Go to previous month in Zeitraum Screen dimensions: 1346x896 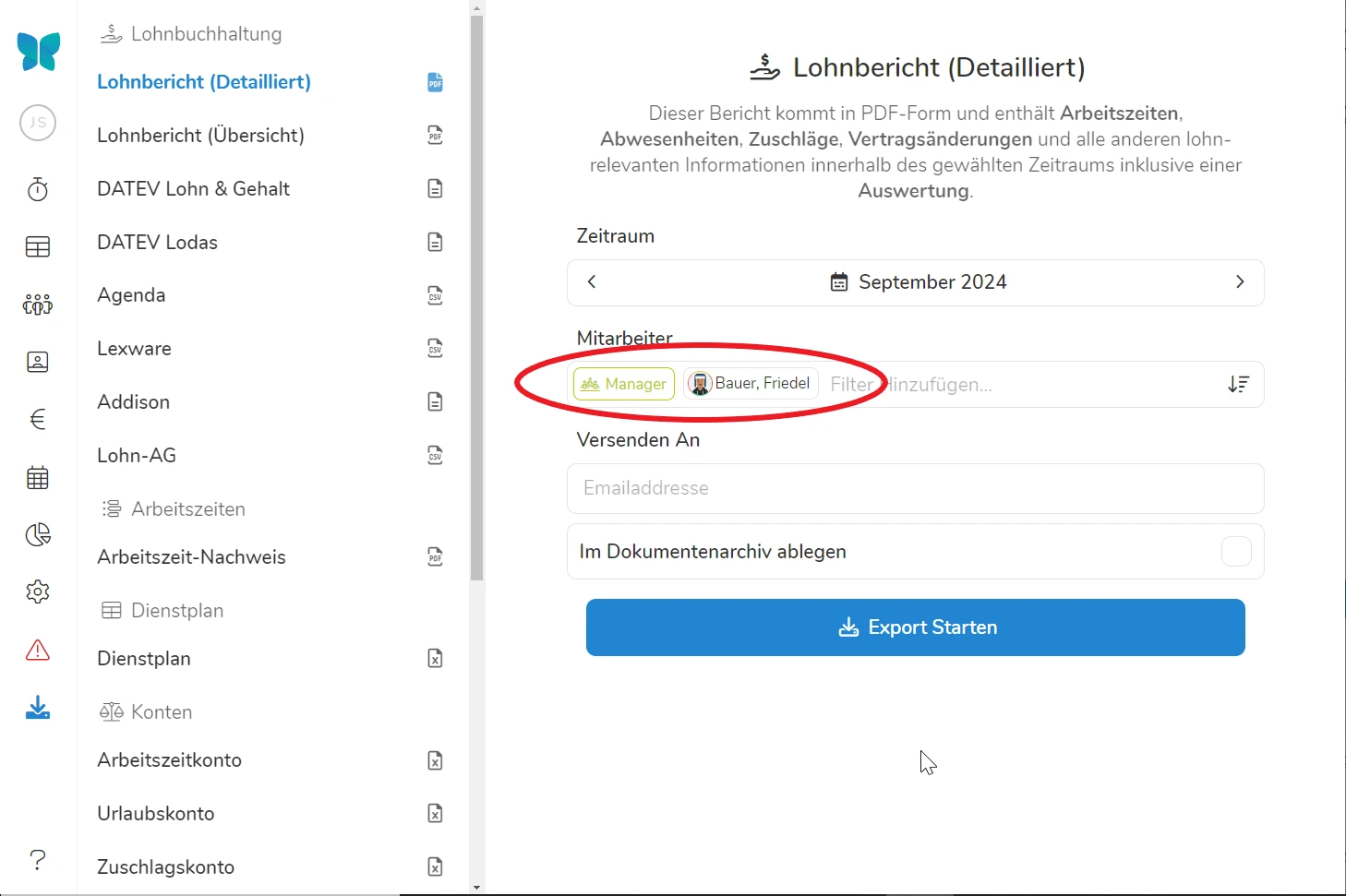[x=593, y=282]
